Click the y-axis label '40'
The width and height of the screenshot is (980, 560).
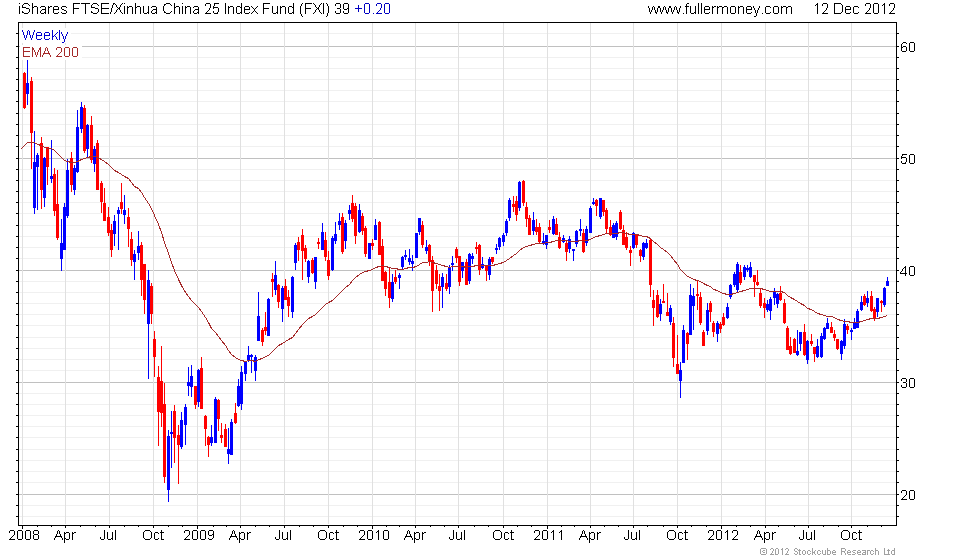(x=908, y=271)
